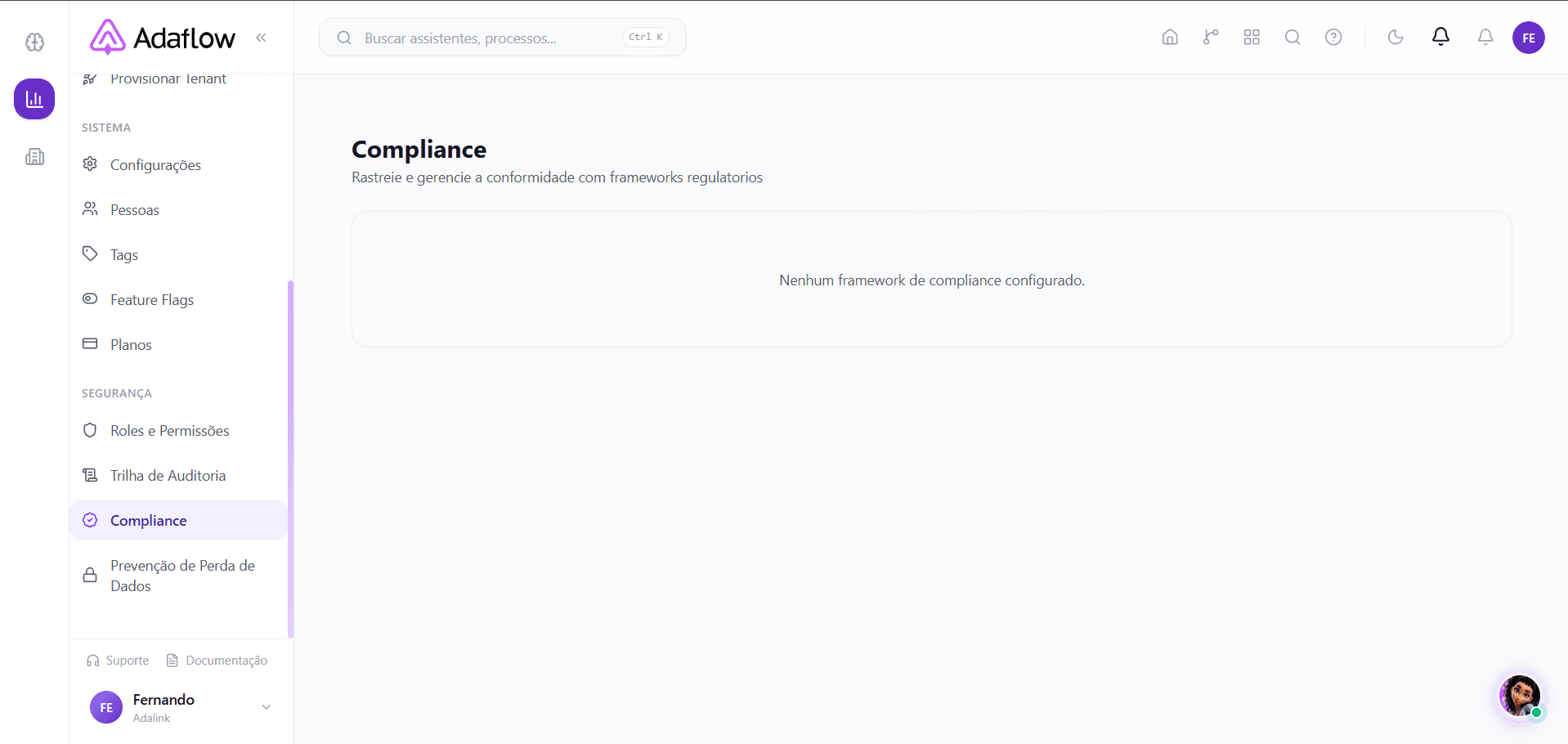Open Prevenção de Perda de Dados
1568x744 pixels.
pos(178,576)
